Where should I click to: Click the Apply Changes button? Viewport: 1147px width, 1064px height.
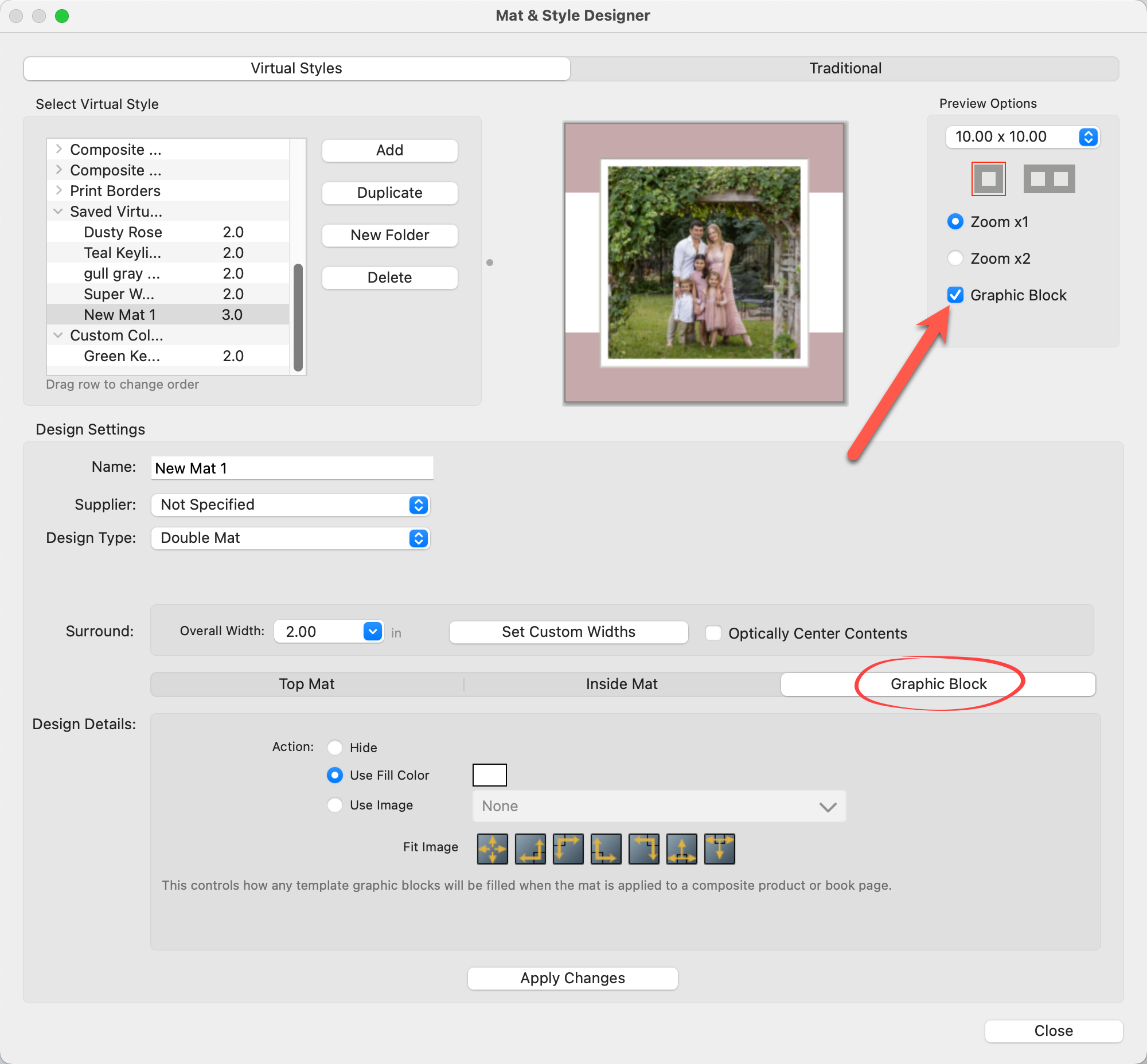coord(572,977)
